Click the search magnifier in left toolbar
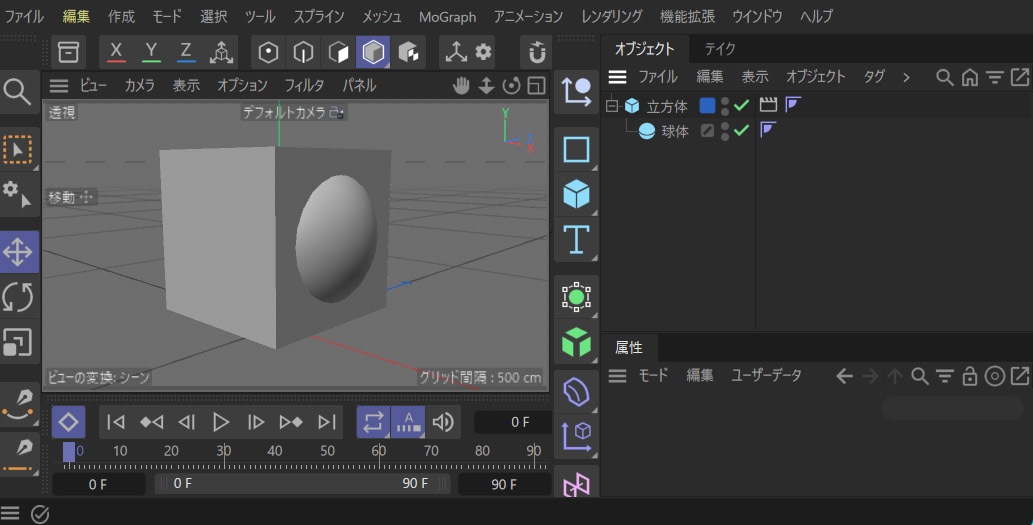 (17, 92)
